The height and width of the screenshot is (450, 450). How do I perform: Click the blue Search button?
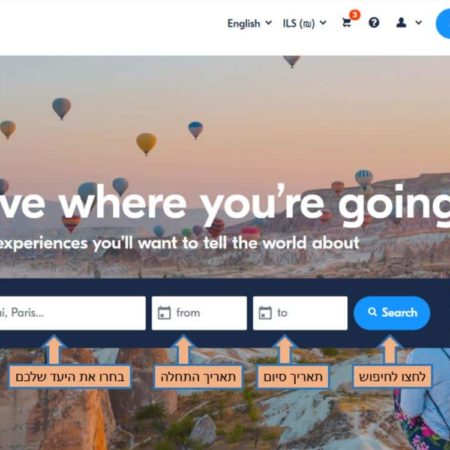(392, 313)
